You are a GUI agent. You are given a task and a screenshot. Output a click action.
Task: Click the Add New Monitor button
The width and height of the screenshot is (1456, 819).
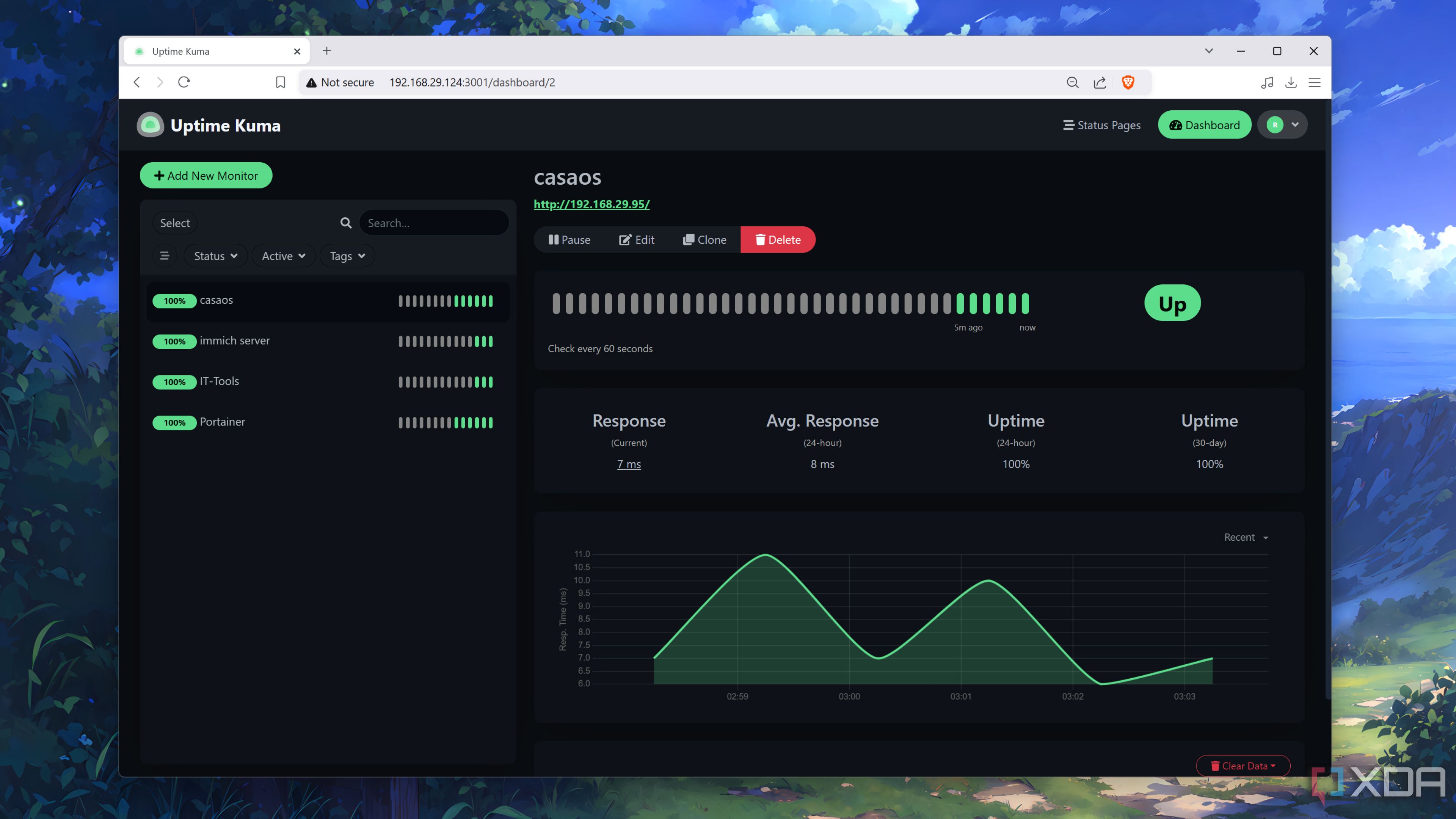[206, 175]
